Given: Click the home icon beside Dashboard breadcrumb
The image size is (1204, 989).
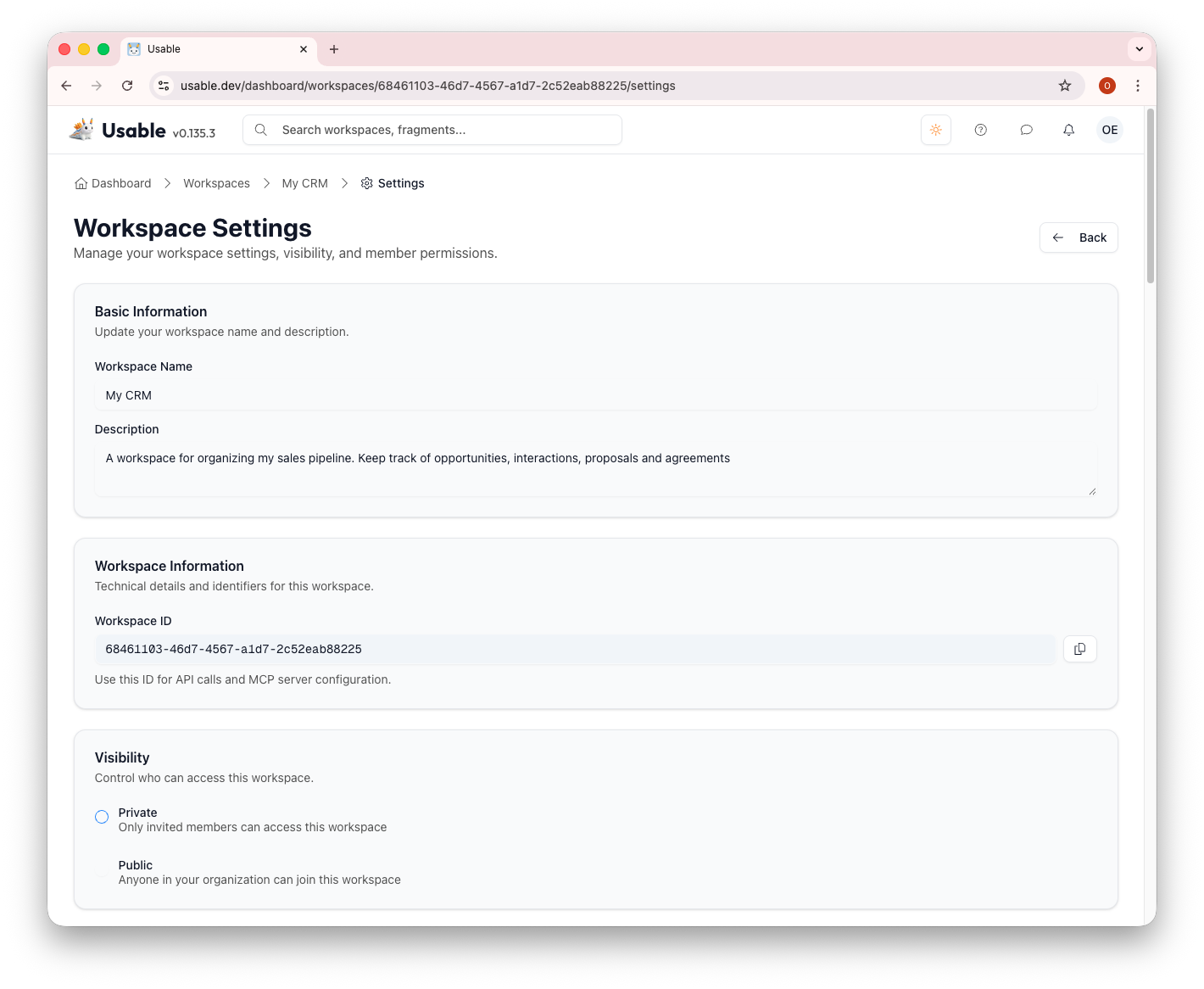Looking at the screenshot, I should (x=81, y=183).
